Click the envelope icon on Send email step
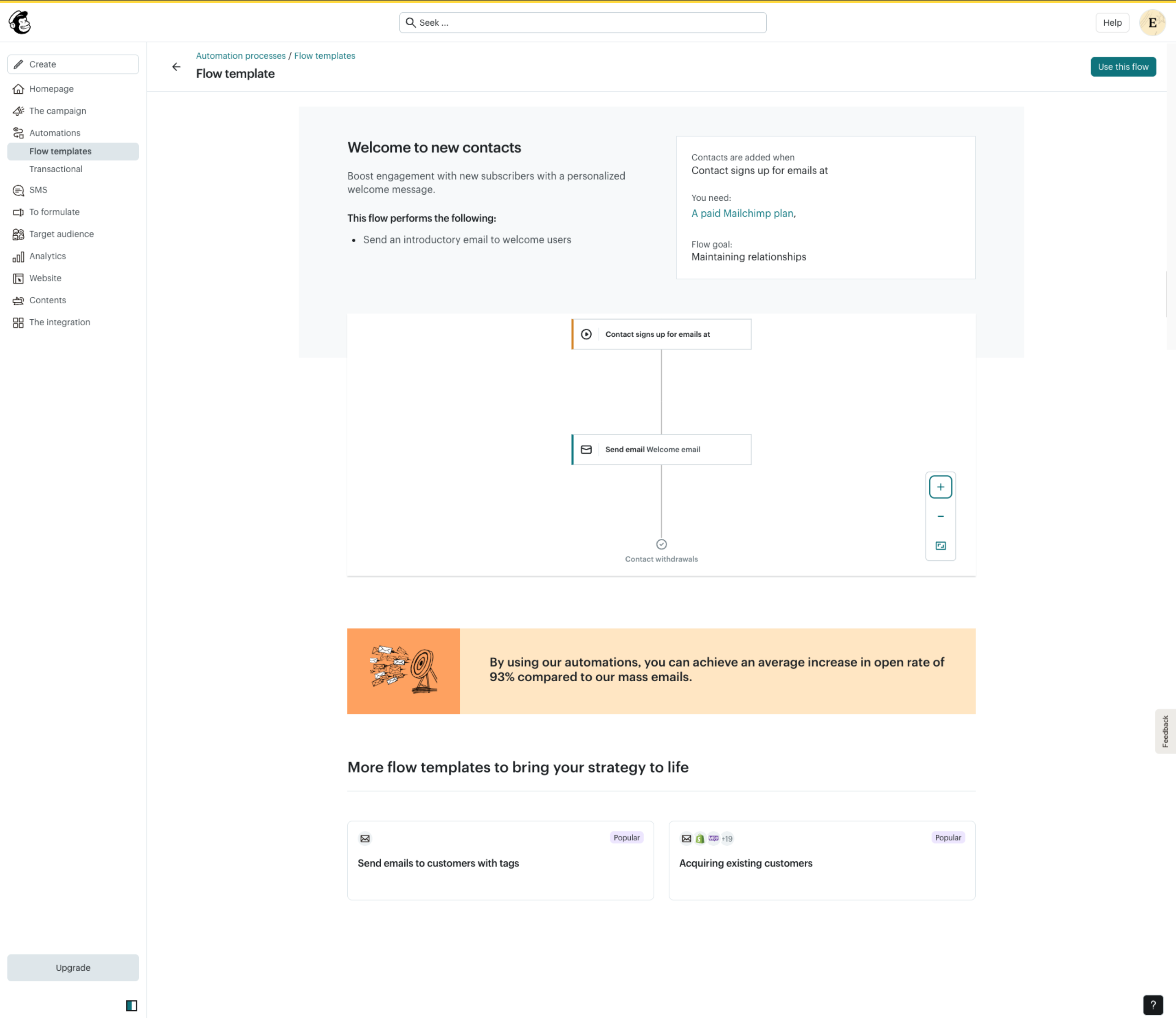The image size is (1176, 1018). (x=586, y=450)
